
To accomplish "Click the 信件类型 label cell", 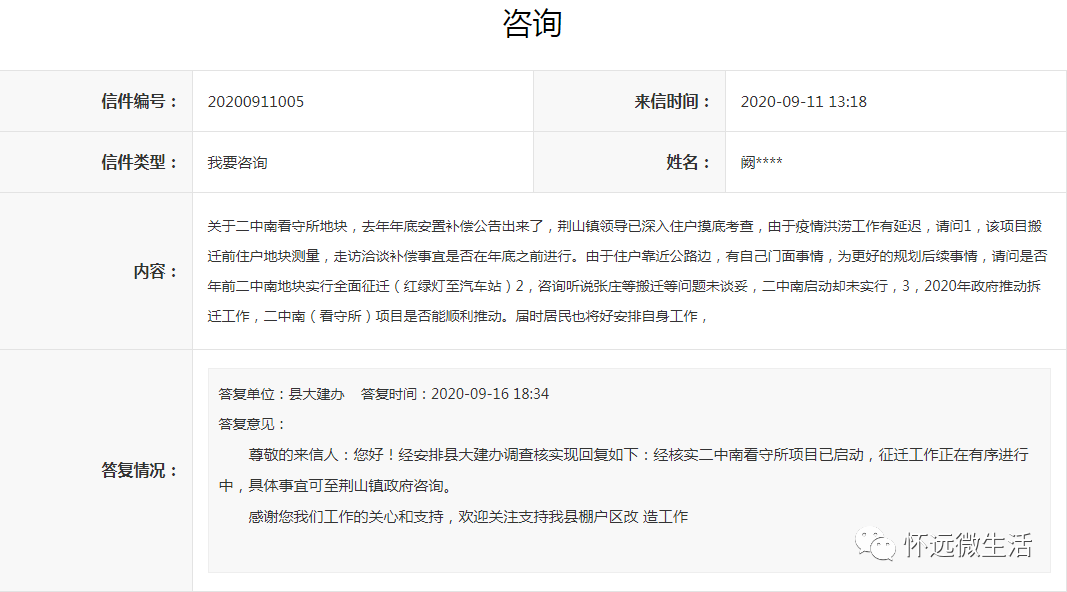I will [139, 162].
